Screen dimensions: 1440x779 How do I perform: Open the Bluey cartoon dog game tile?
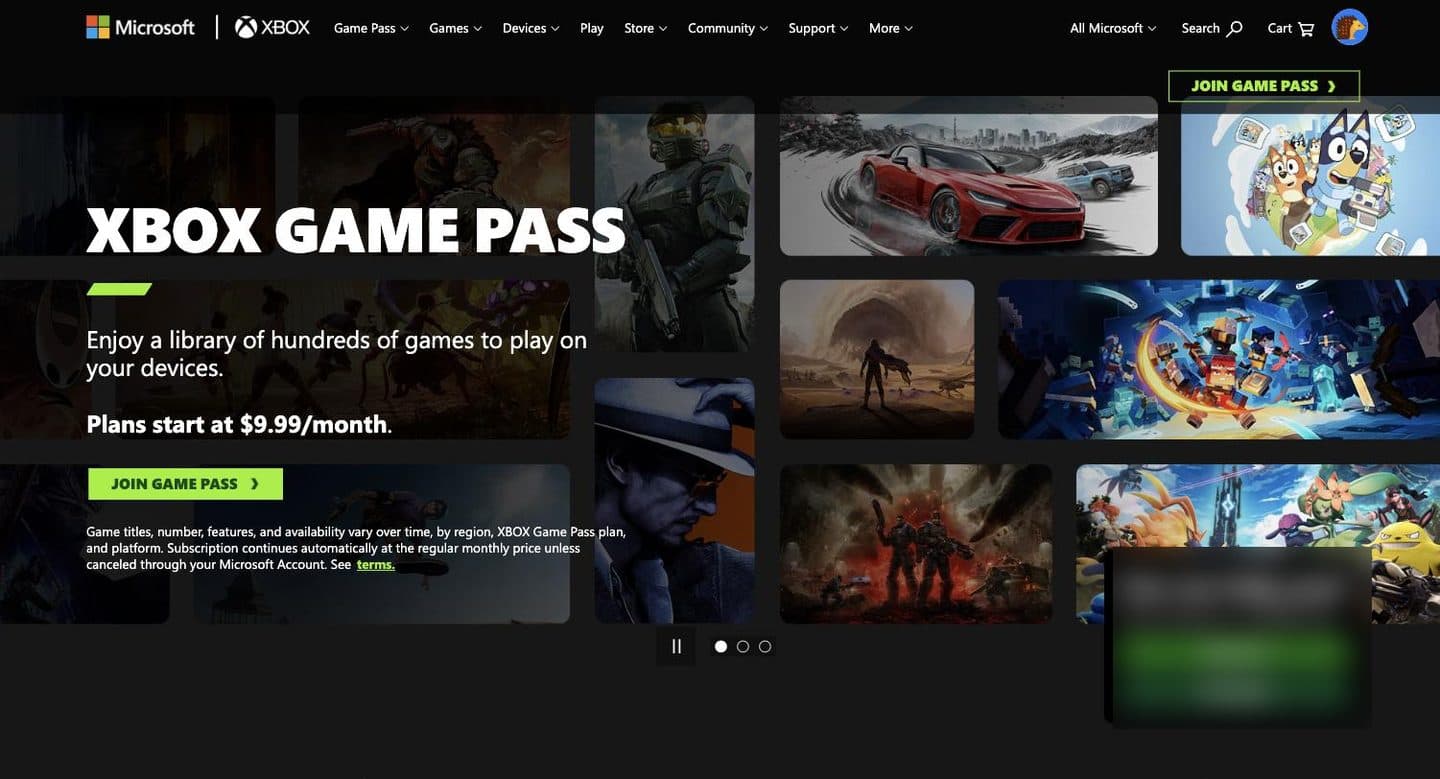[x=1310, y=176]
